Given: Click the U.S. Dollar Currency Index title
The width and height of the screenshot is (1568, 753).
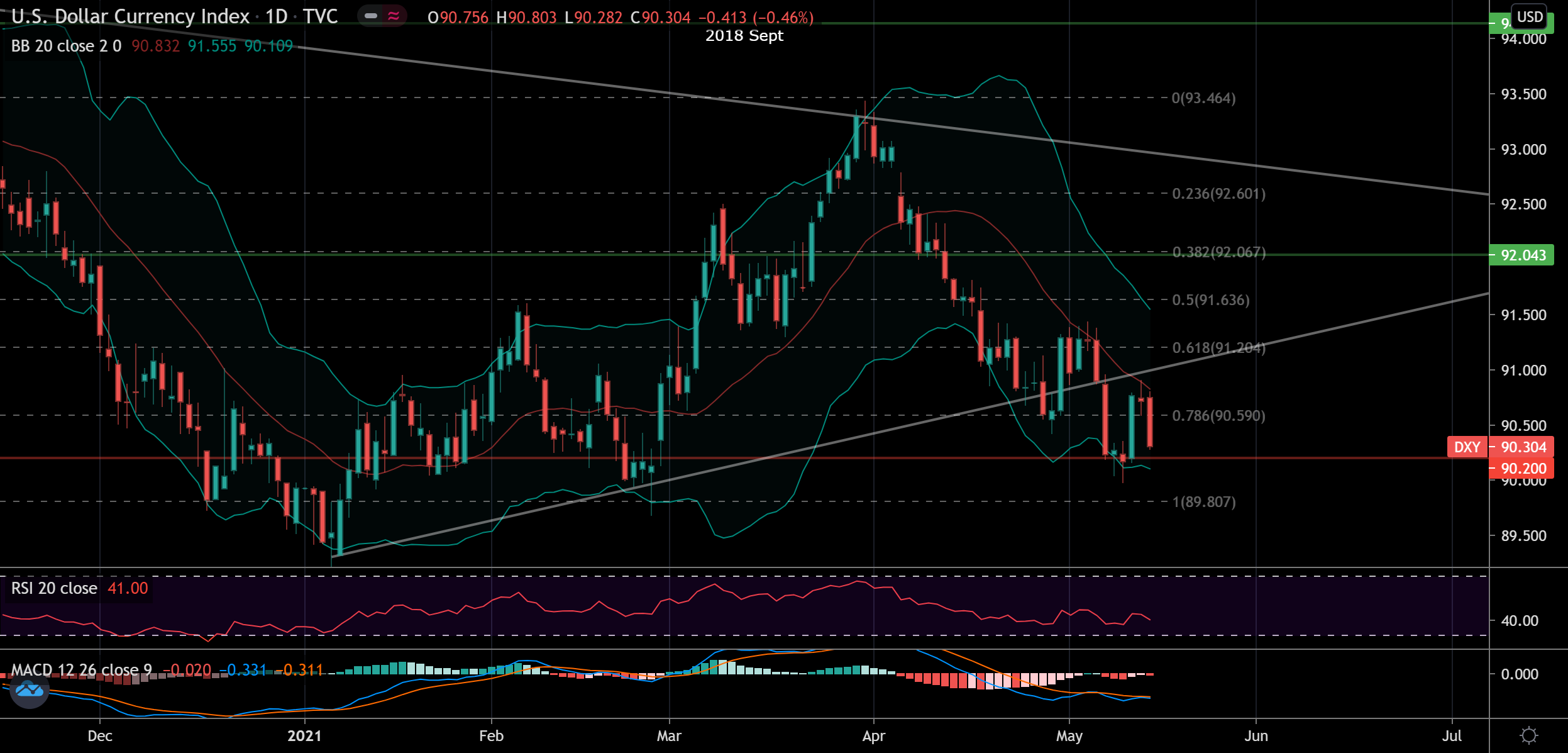Looking at the screenshot, I should point(130,17).
